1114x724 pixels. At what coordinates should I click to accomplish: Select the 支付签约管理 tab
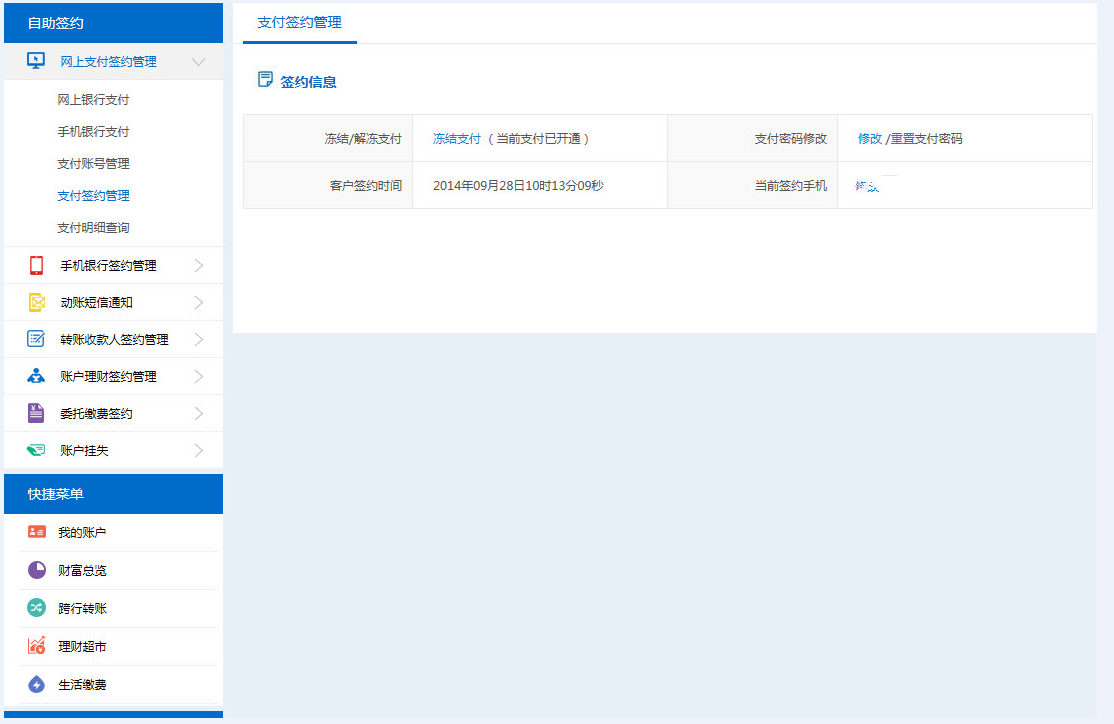(299, 22)
